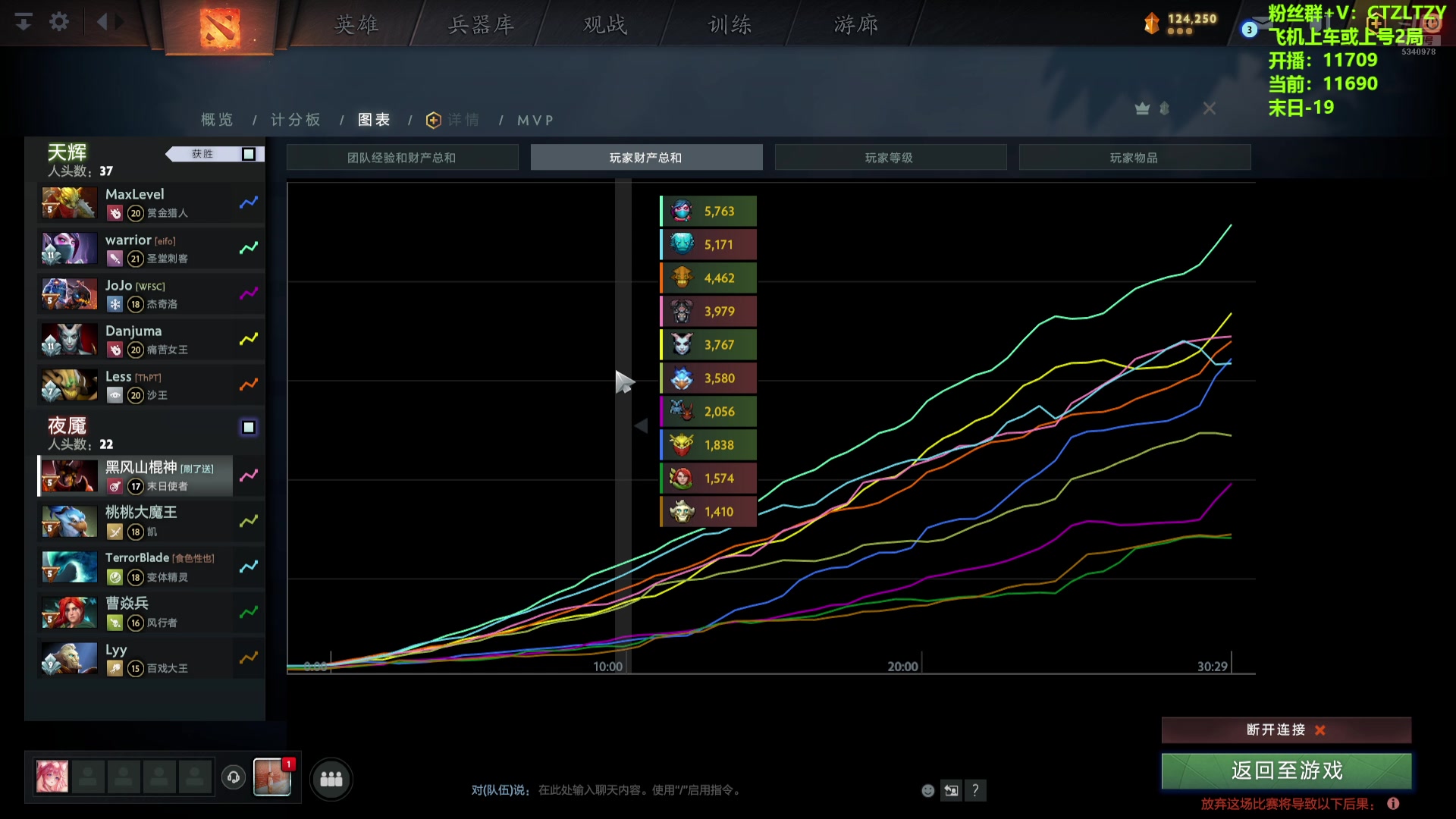Toggle JoJo's purple graph line
The height and width of the screenshot is (819, 1456).
tap(249, 293)
